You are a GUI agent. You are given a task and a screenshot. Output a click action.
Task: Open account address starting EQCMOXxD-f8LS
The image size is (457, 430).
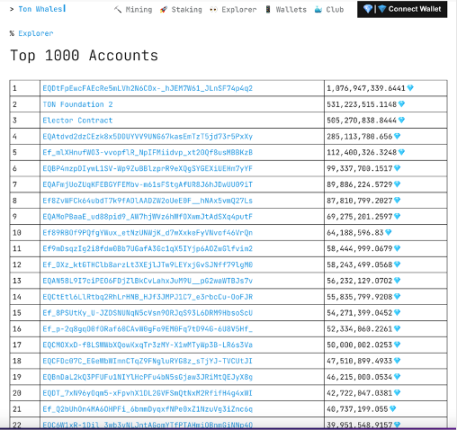point(147,345)
